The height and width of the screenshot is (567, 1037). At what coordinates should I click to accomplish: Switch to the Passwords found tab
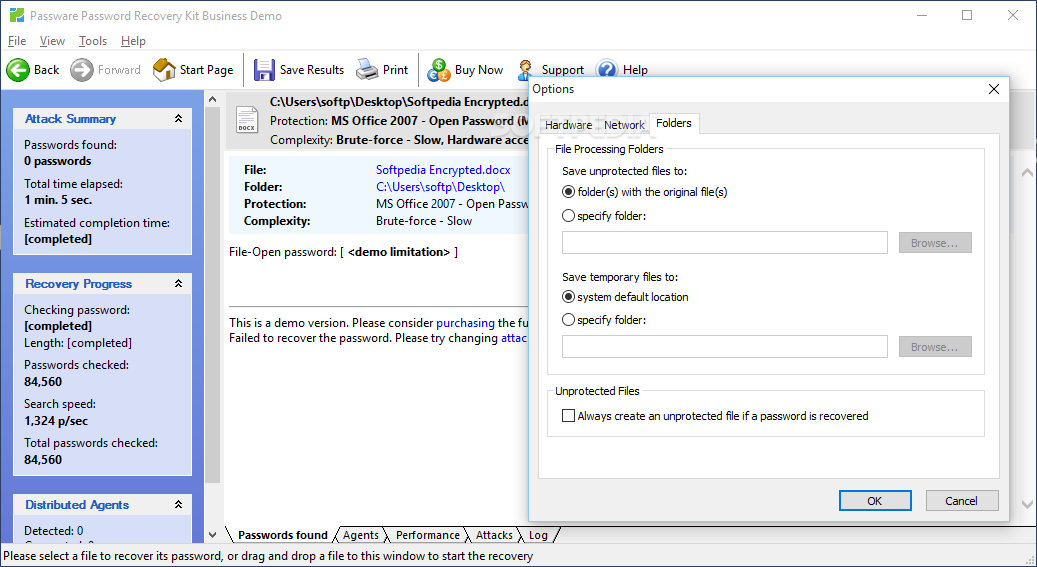pos(282,535)
